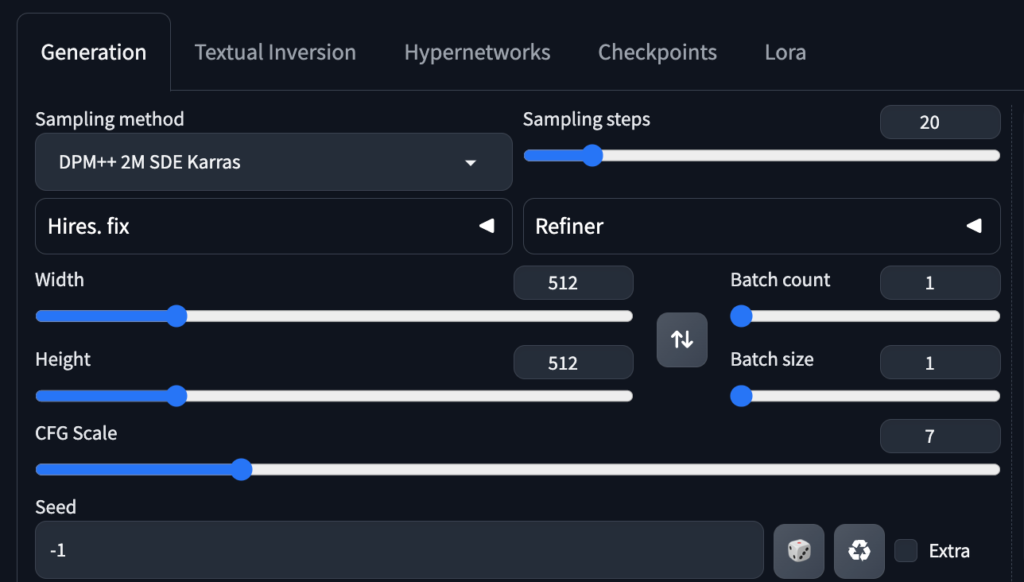
Task: Click the Width slider handle
Action: pyautogui.click(x=176, y=316)
